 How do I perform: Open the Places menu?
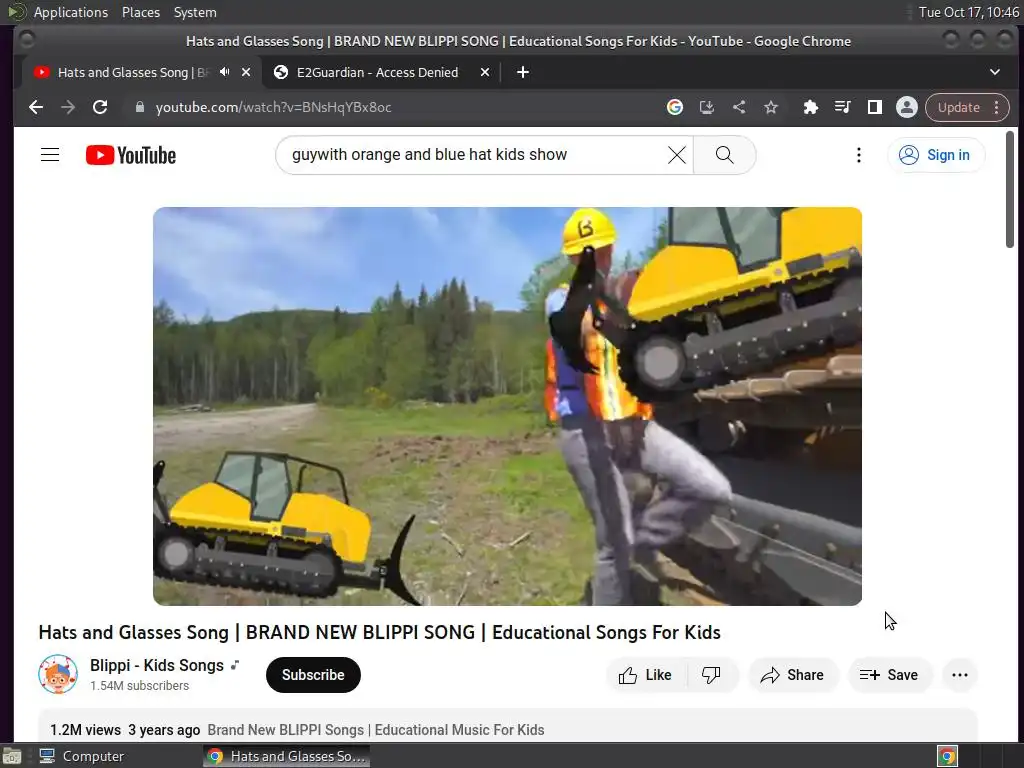tap(141, 12)
